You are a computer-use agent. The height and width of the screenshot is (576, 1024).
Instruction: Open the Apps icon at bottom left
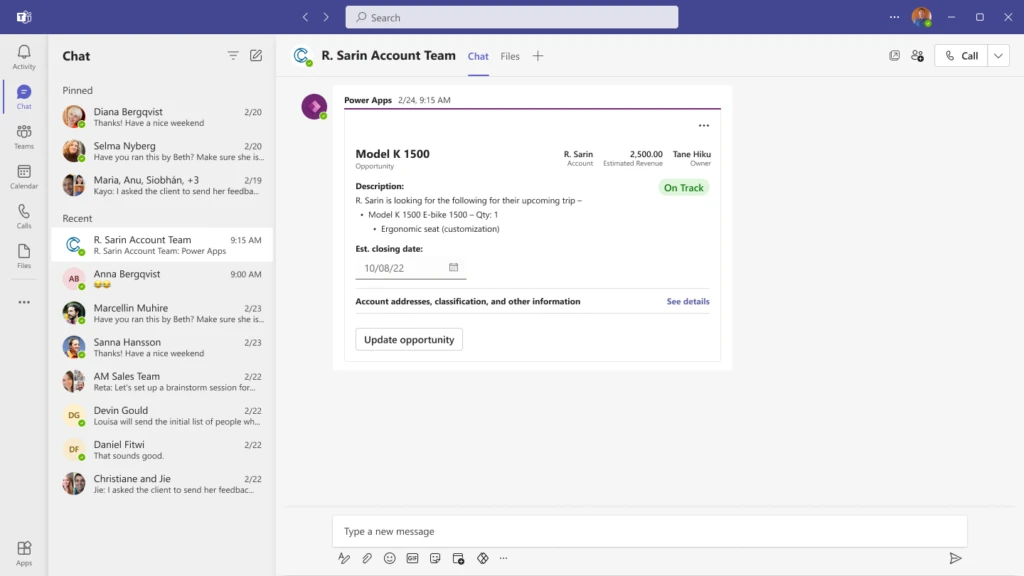[x=23, y=549]
